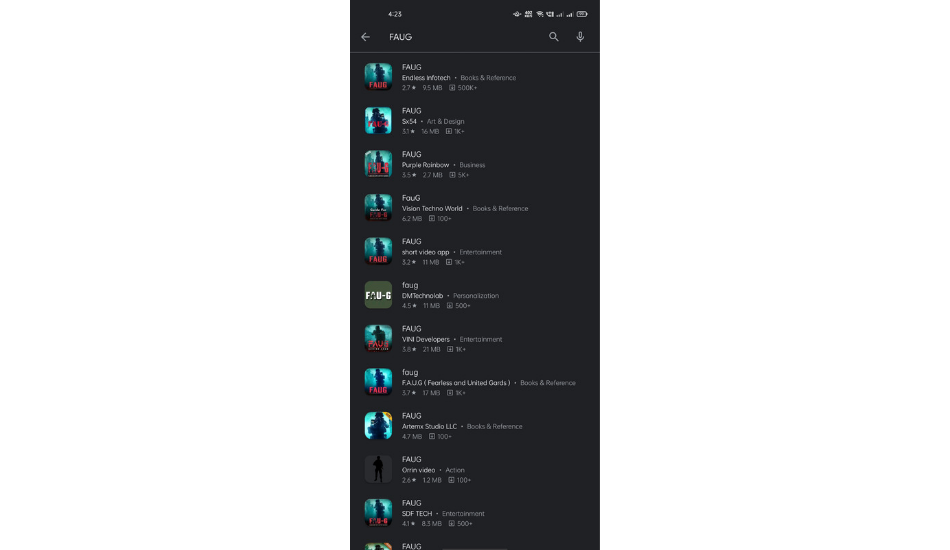The height and width of the screenshot is (550, 950).
Task: Tap the magnifying glass search icon
Action: pyautogui.click(x=554, y=37)
